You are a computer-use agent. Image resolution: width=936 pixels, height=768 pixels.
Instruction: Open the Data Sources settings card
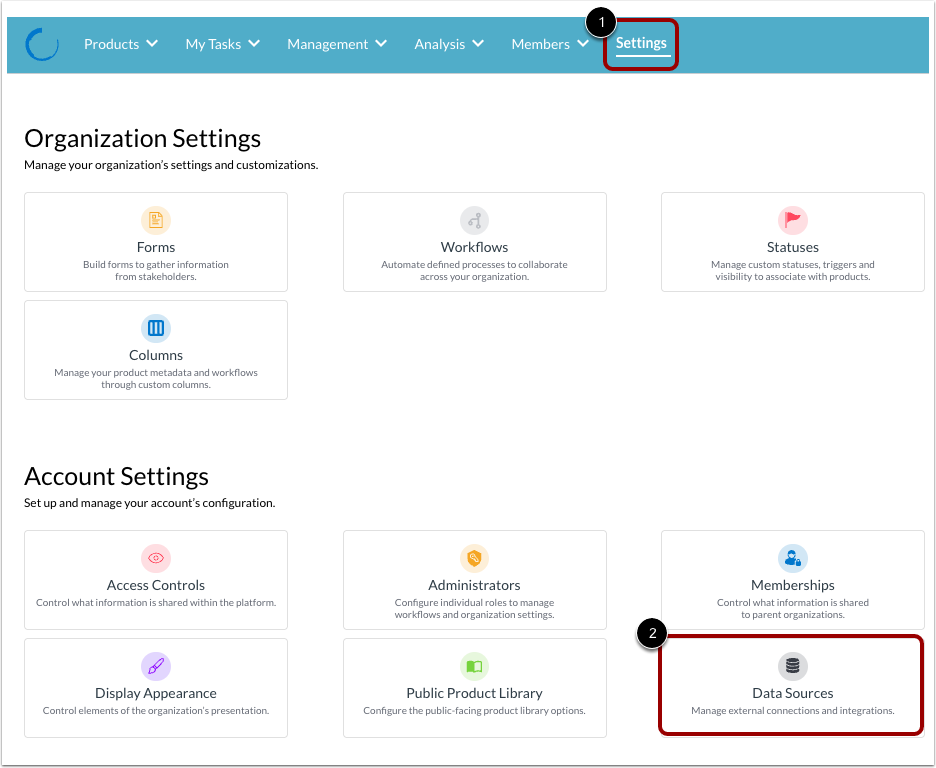792,686
